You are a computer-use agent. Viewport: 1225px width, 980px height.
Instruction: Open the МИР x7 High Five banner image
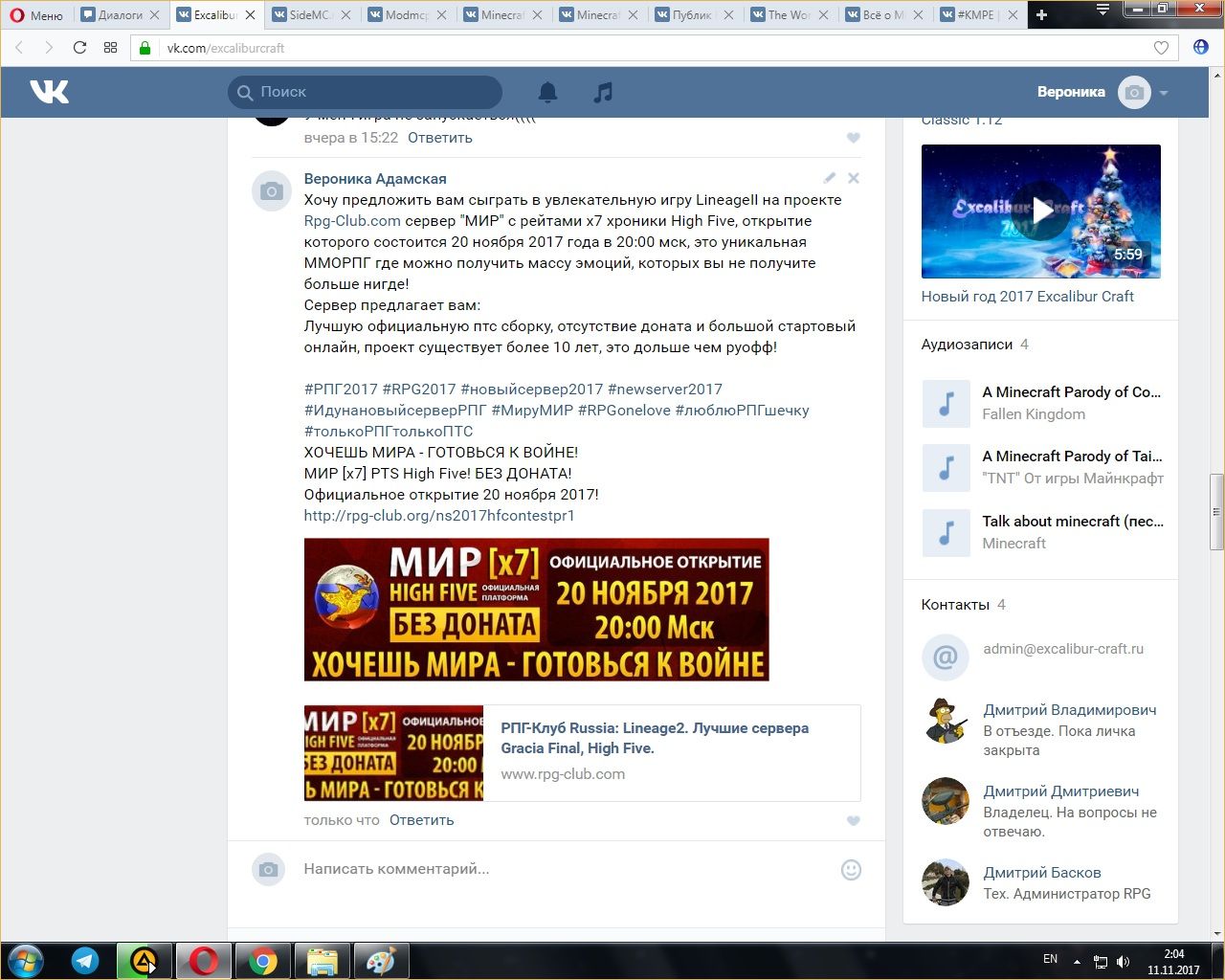[536, 610]
